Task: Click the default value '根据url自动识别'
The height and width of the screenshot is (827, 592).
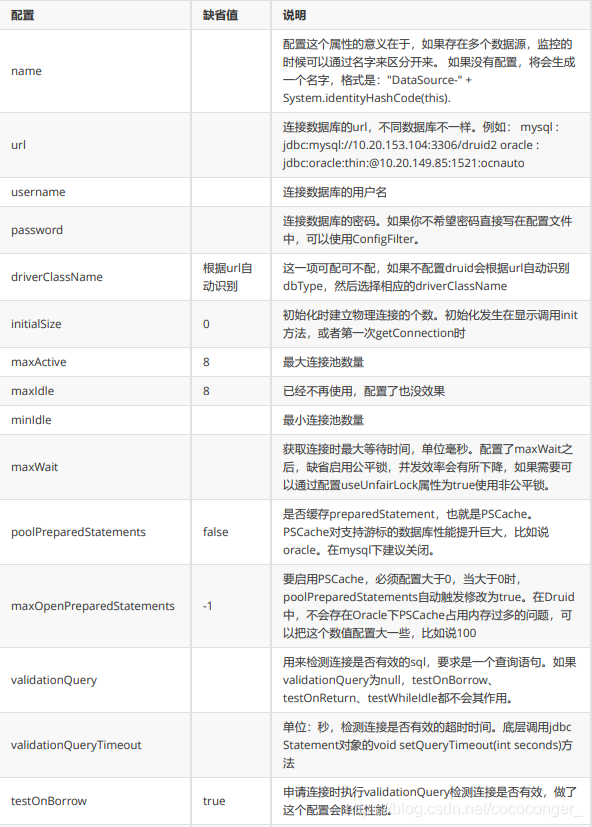Action: pos(227,277)
